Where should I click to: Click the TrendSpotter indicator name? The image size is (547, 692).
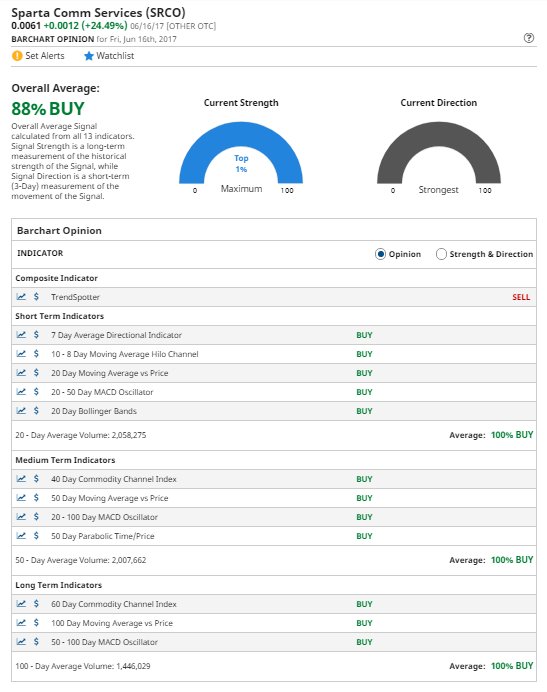coord(75,297)
